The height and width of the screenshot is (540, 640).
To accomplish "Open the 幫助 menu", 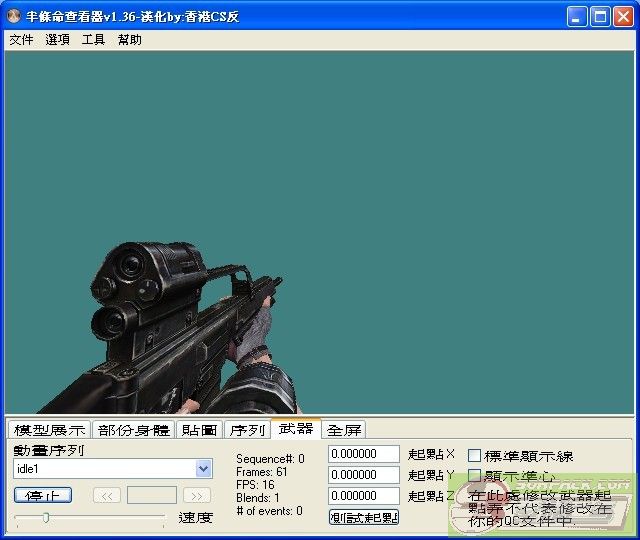I will pyautogui.click(x=129, y=40).
